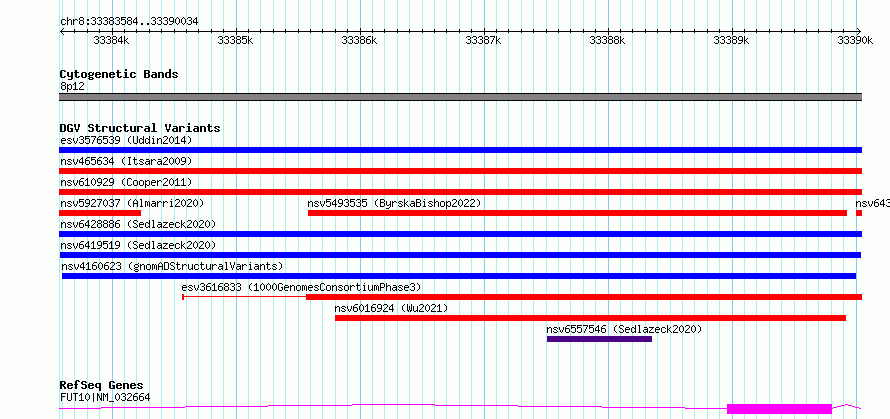Click the esv3616833 1000Genomes thick red bar
This screenshot has width=890, height=419.
(584, 297)
